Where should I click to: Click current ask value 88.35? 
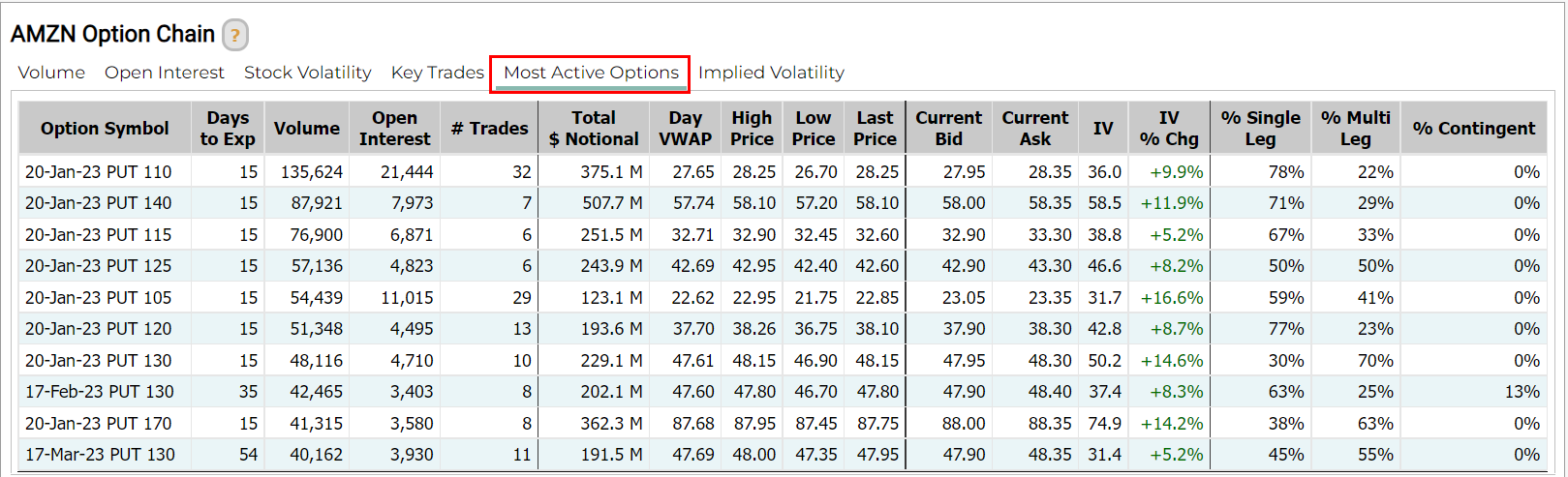click(x=1050, y=423)
